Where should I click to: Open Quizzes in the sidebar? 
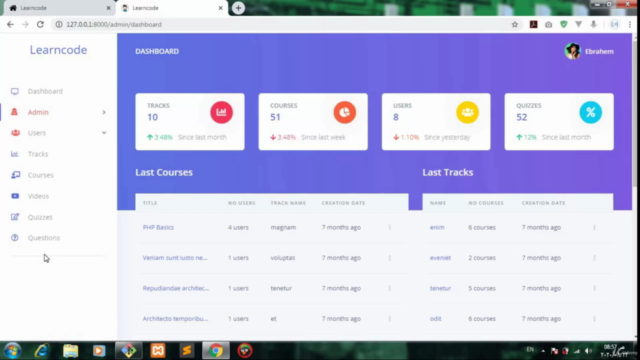point(40,217)
